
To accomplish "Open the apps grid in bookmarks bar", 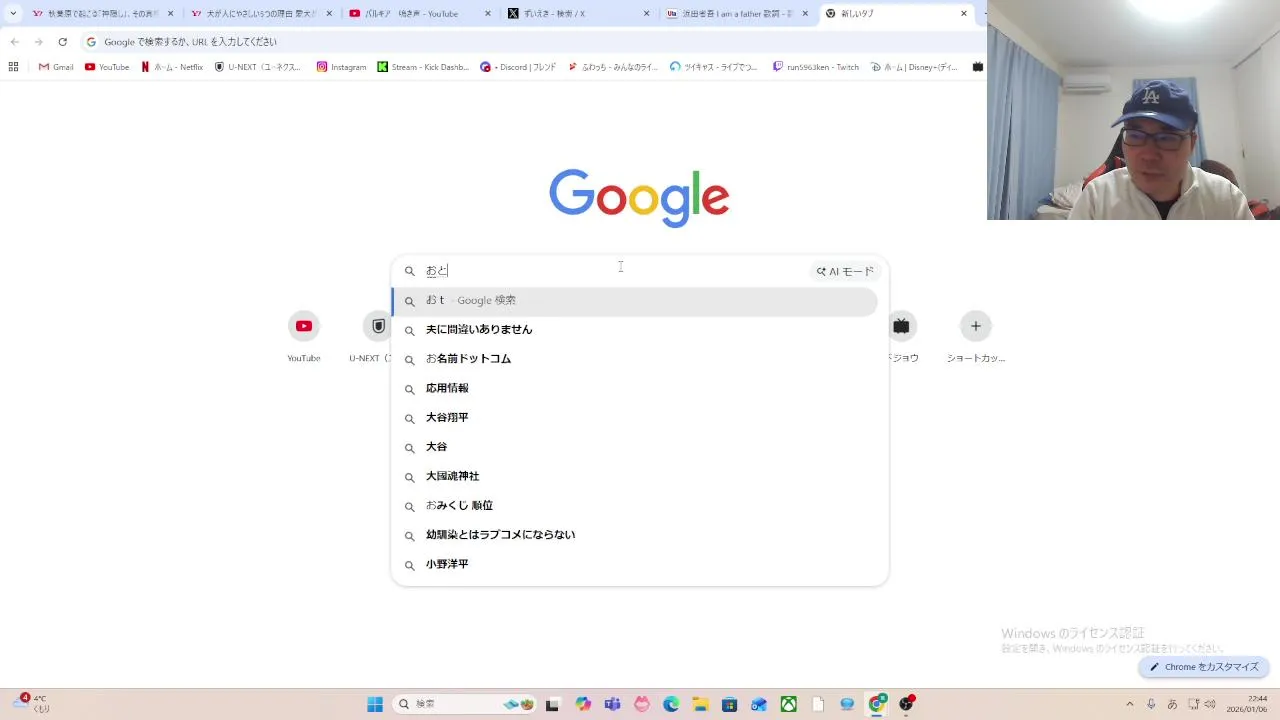I will coord(13,67).
